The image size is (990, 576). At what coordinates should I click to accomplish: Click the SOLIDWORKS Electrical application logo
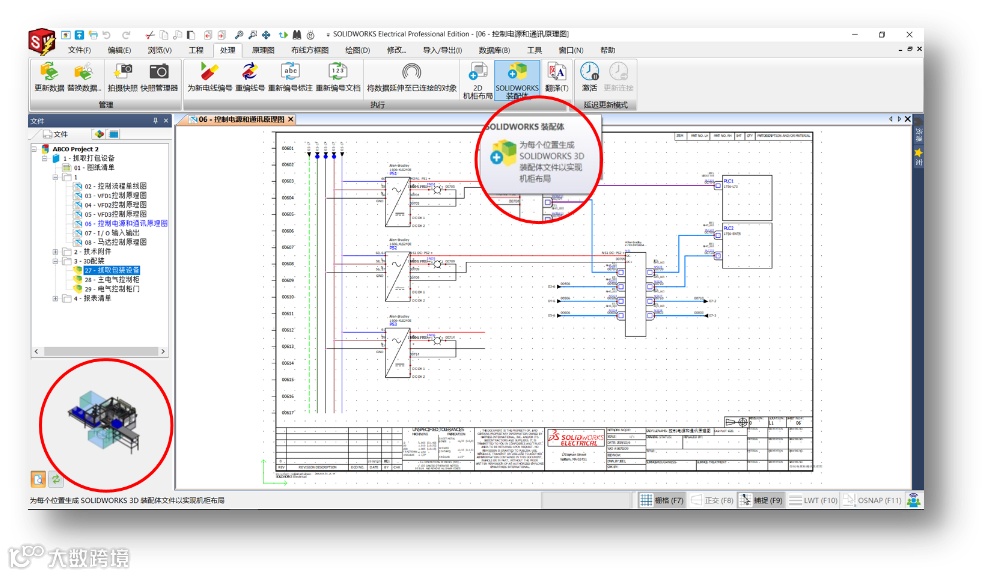tap(42, 42)
